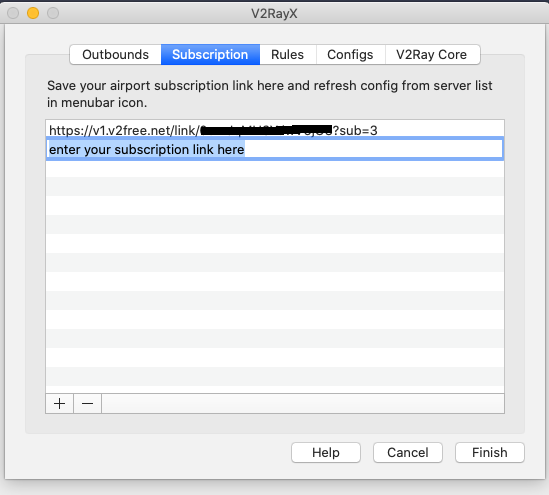Viewport: 549px width, 495px height.
Task: Click the V2RayX window title bar
Action: (274, 13)
